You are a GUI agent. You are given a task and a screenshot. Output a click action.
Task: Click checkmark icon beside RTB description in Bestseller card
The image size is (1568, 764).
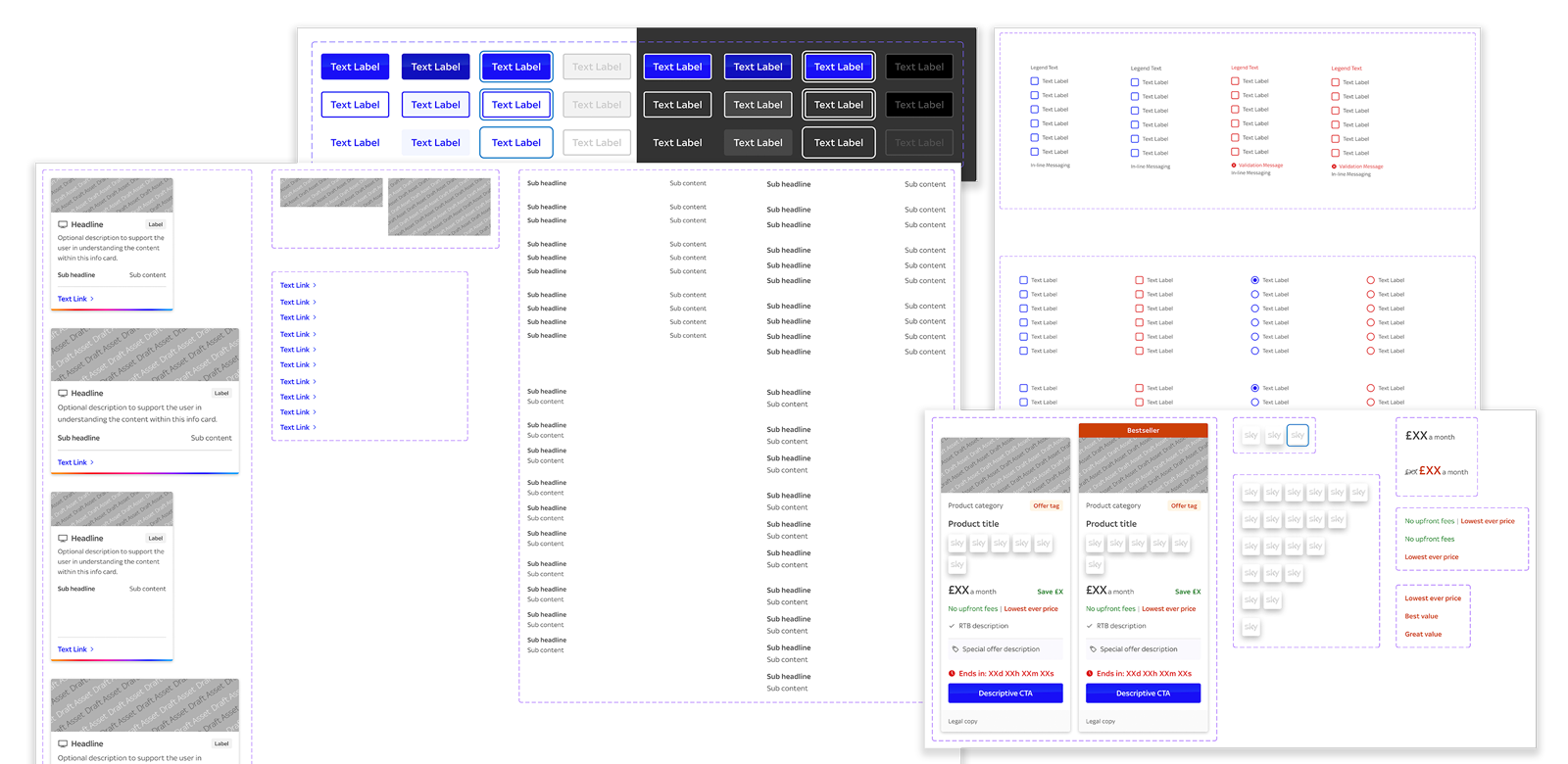[1089, 626]
